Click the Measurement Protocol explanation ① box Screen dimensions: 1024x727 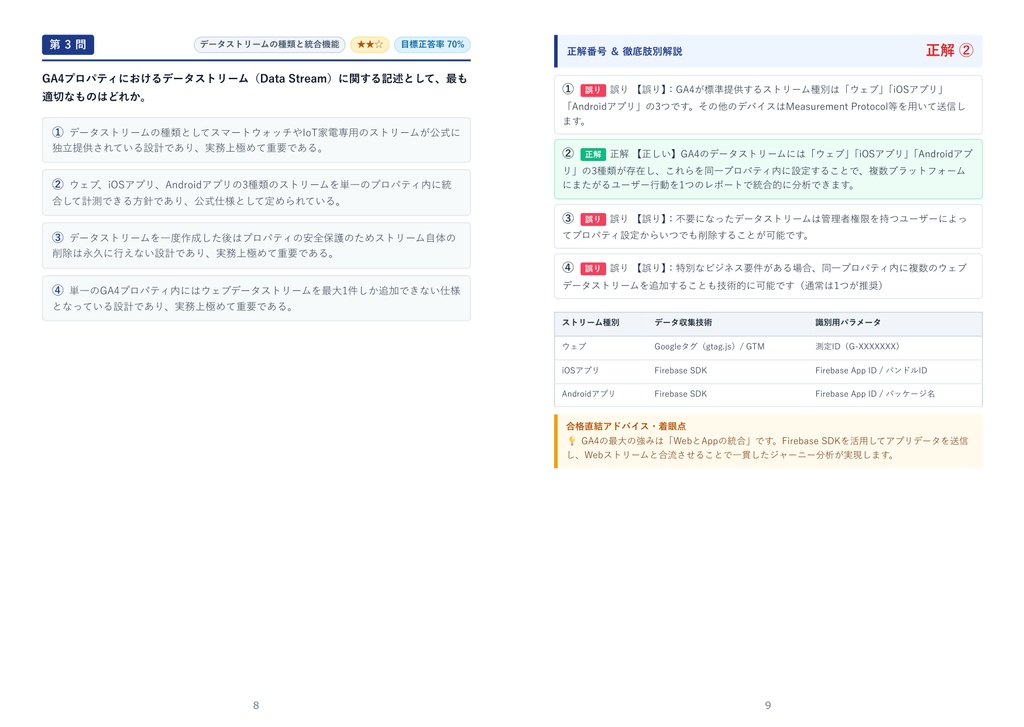pyautogui.click(x=768, y=105)
